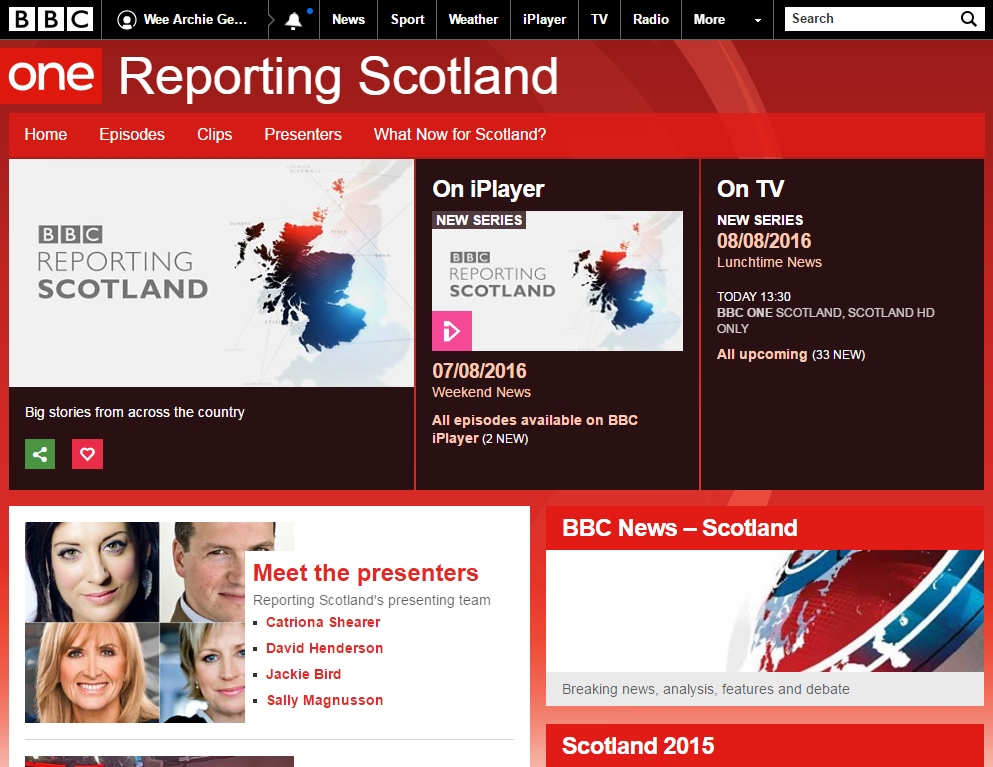Select the Home tab

click(46, 134)
